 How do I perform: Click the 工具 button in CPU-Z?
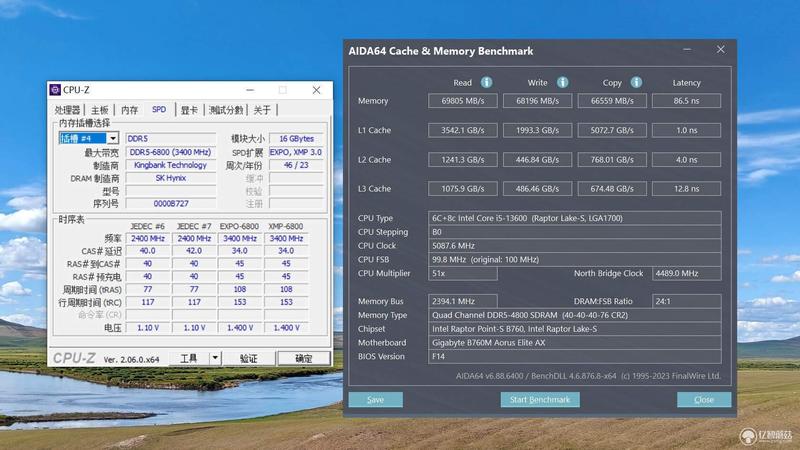pos(189,358)
